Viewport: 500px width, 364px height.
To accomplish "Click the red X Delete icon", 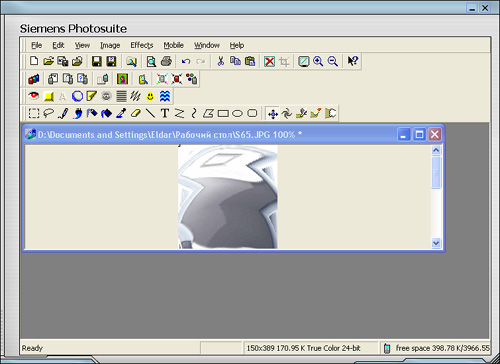I will (269, 61).
